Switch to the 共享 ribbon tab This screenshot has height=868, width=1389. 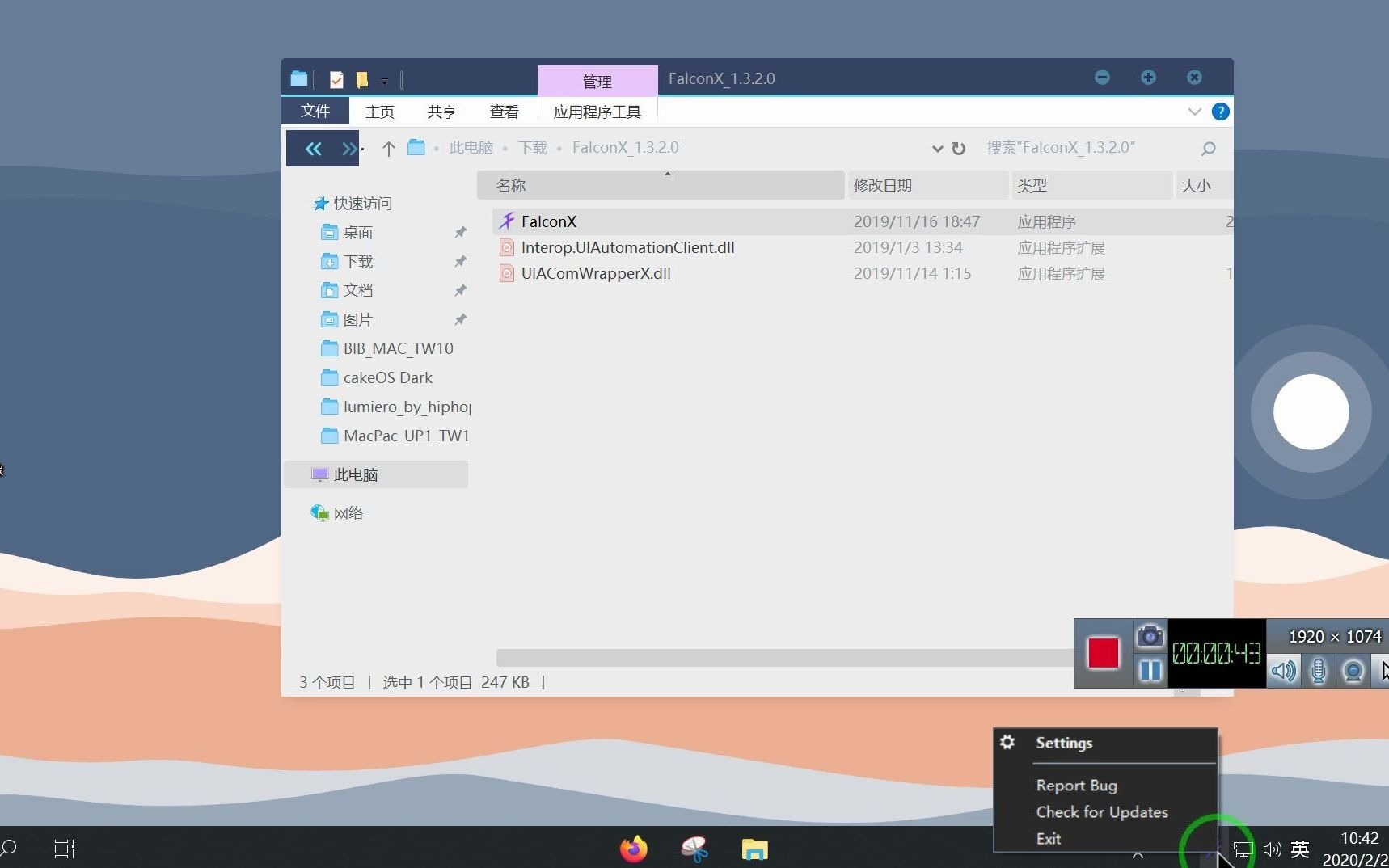click(442, 112)
